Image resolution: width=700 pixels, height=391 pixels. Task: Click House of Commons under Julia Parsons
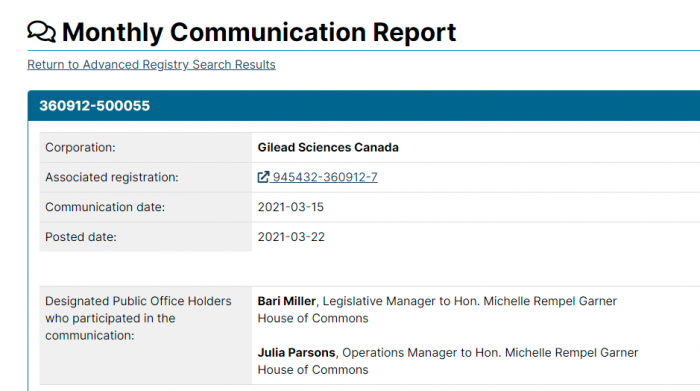click(313, 370)
